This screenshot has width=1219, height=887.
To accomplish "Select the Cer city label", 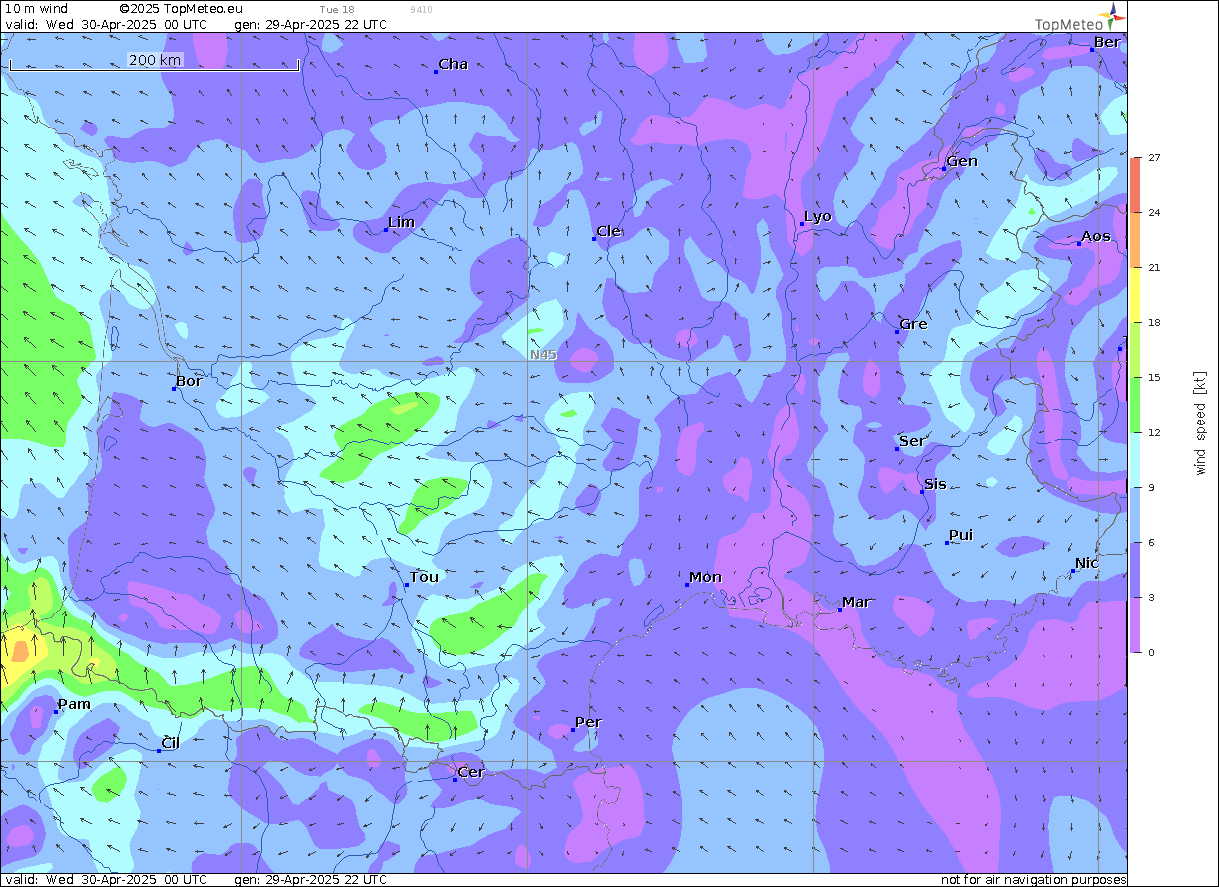I will [x=470, y=772].
